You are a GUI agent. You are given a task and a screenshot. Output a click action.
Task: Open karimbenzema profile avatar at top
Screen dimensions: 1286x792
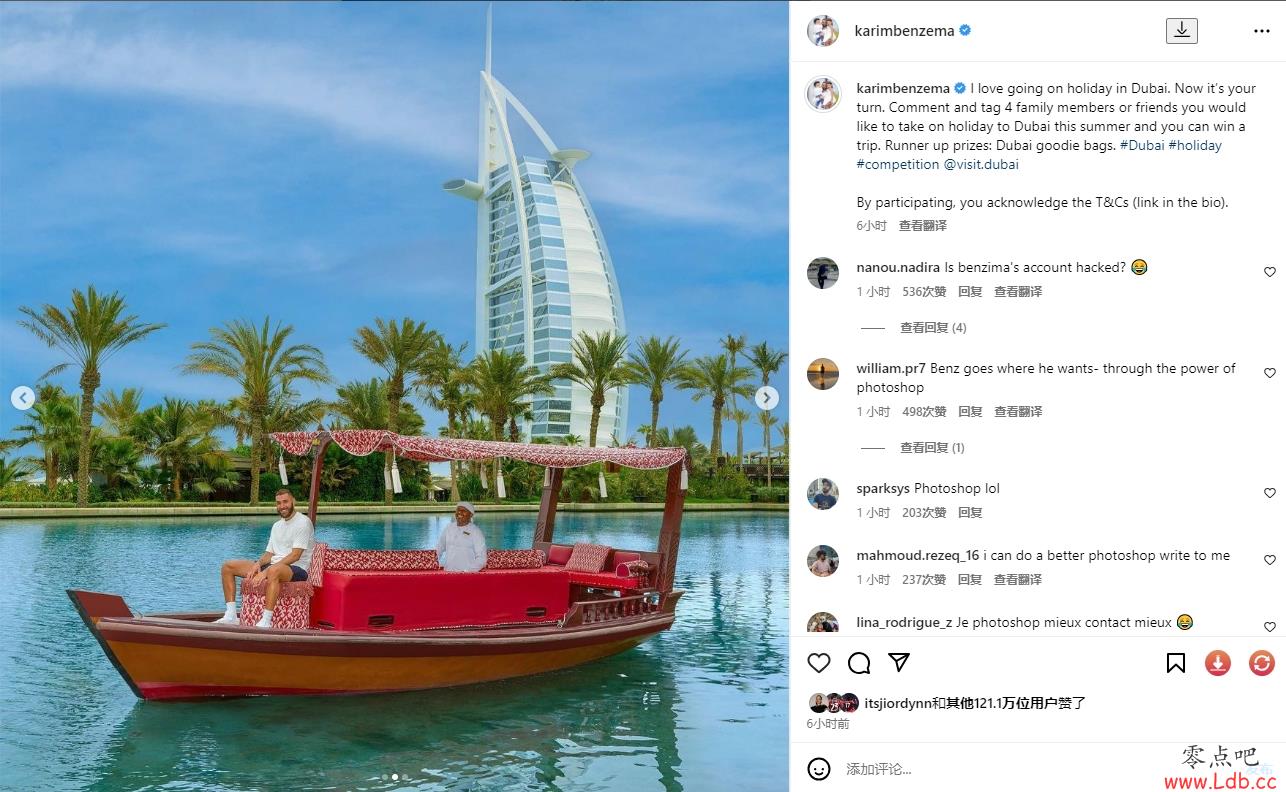point(823,31)
